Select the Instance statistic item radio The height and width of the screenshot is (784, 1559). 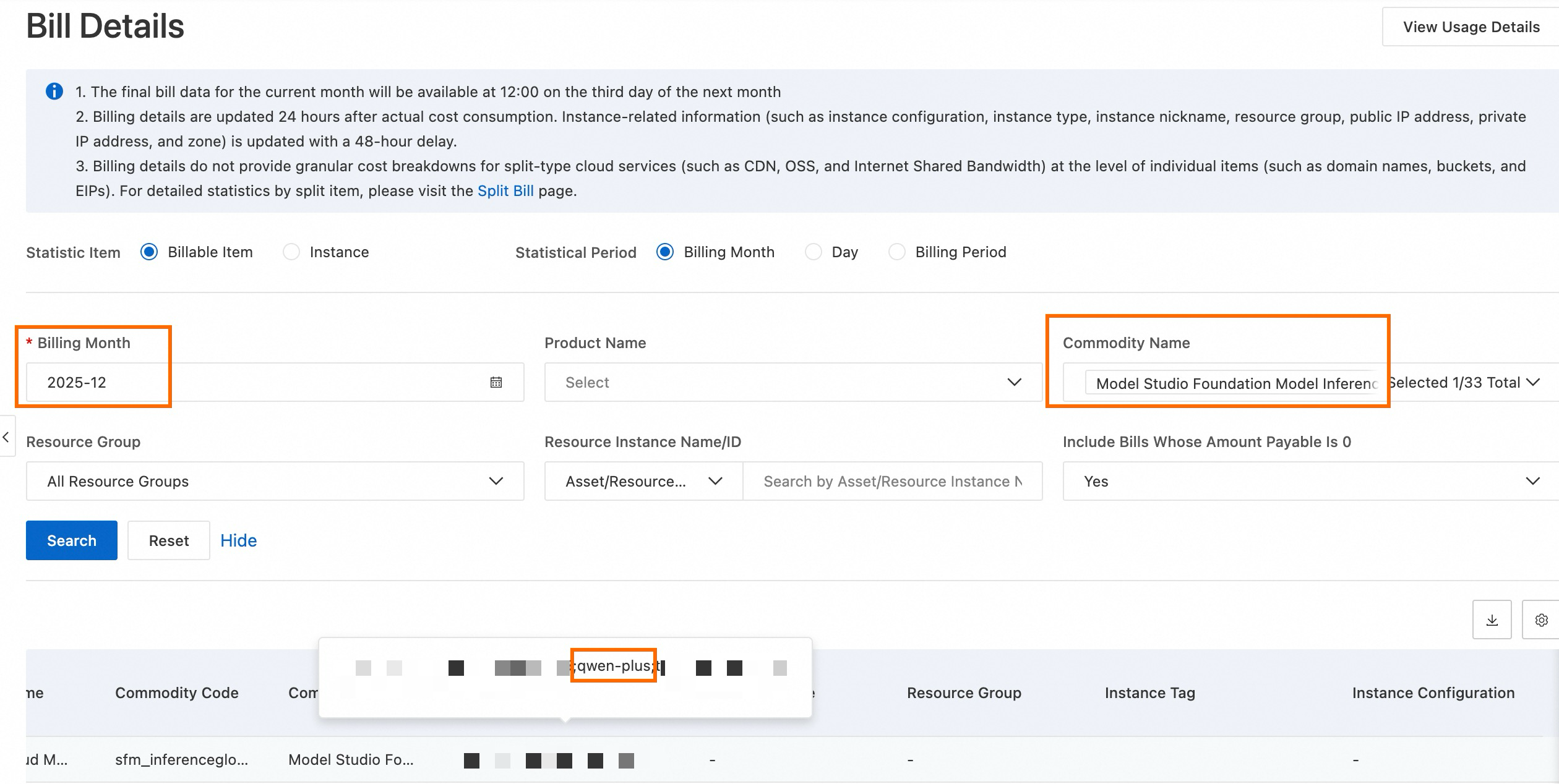point(291,252)
